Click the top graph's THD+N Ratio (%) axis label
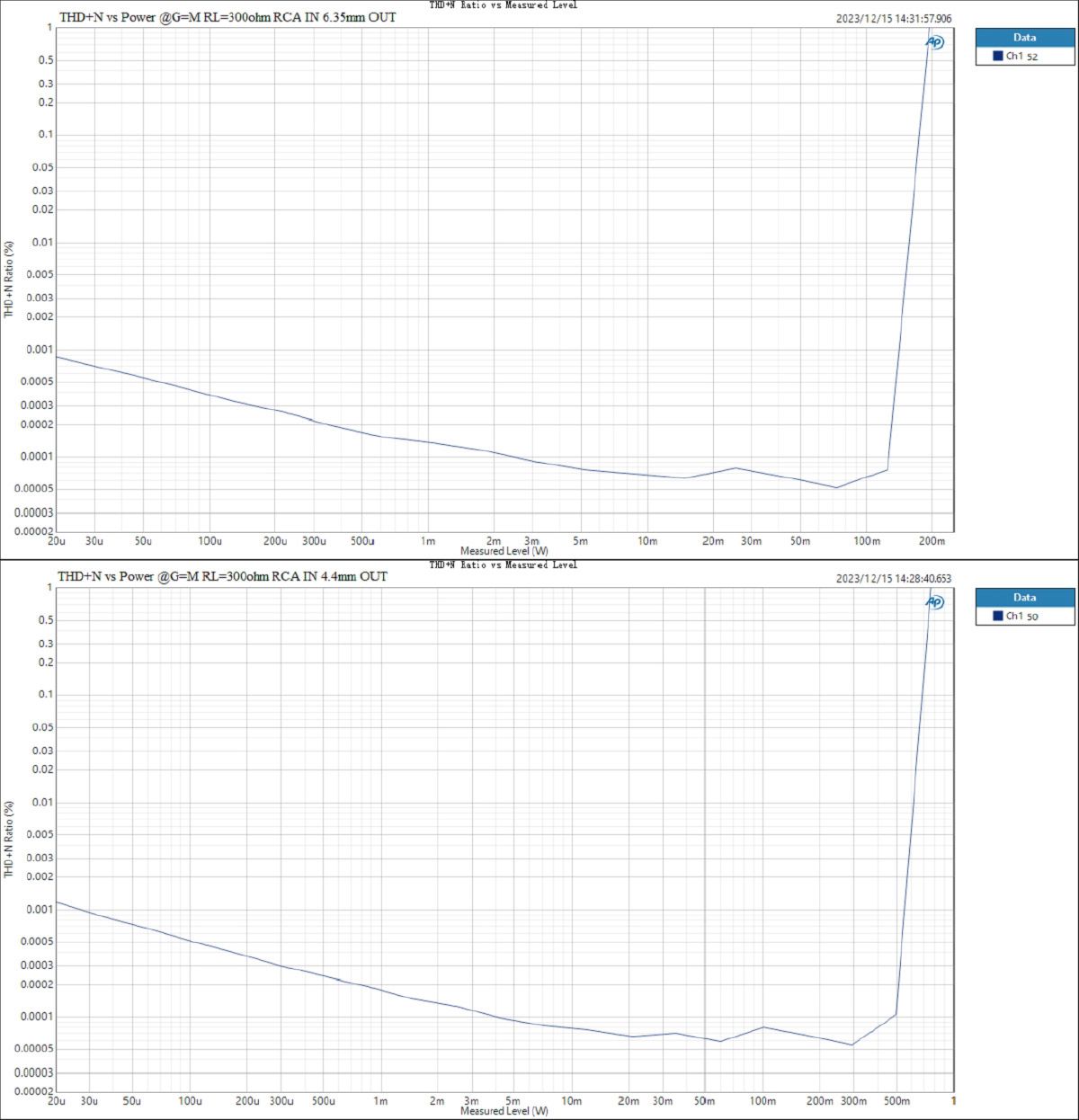Screen dimensions: 1079x1120 [9, 279]
